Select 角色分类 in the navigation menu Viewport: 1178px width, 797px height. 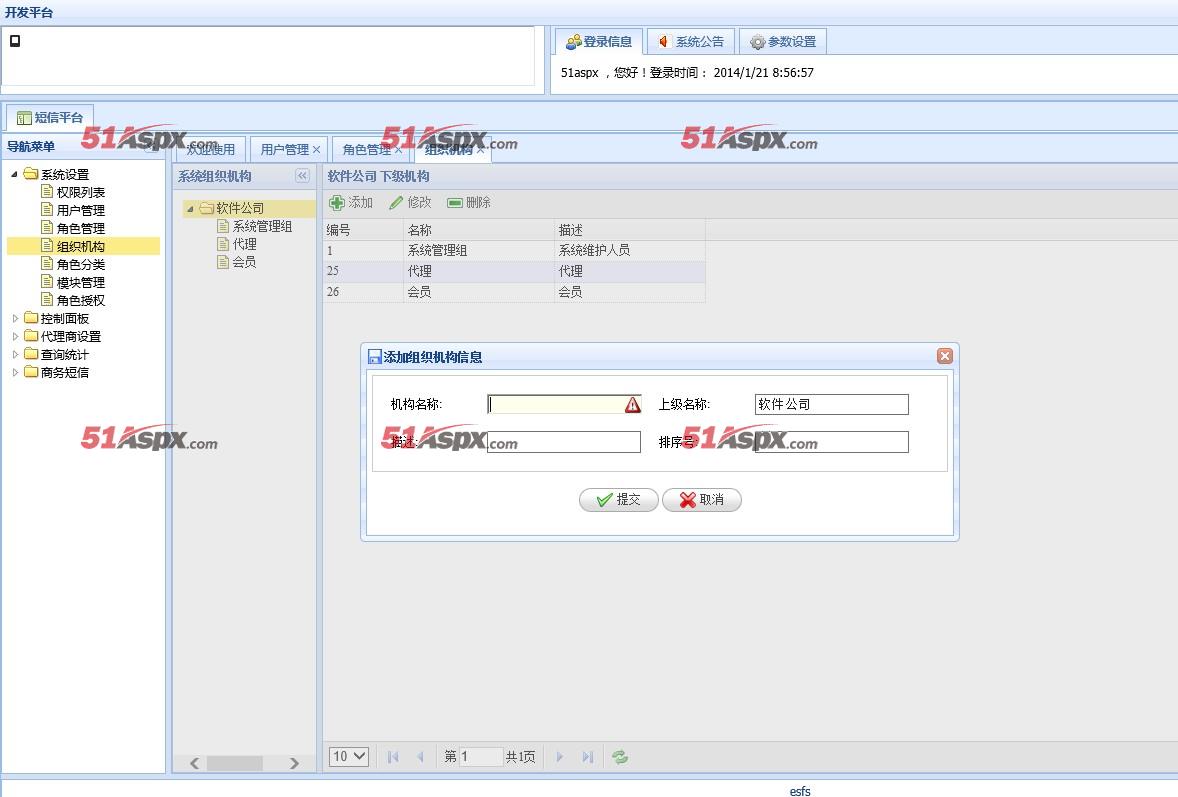coord(80,265)
